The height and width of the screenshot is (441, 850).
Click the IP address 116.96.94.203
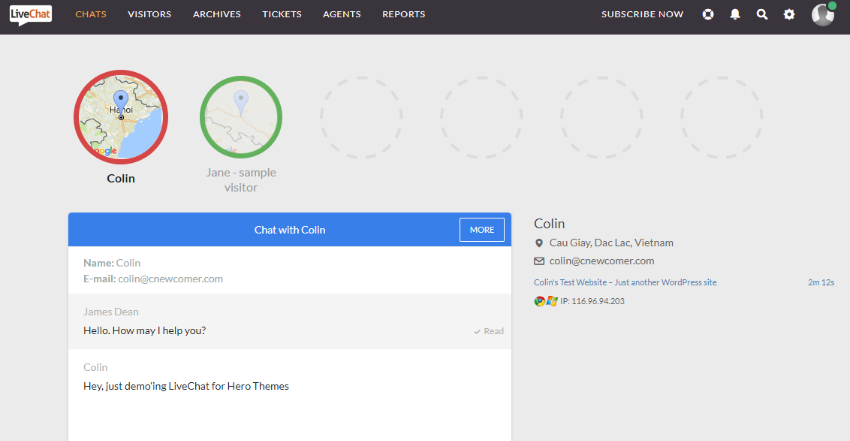pyautogui.click(x=593, y=301)
